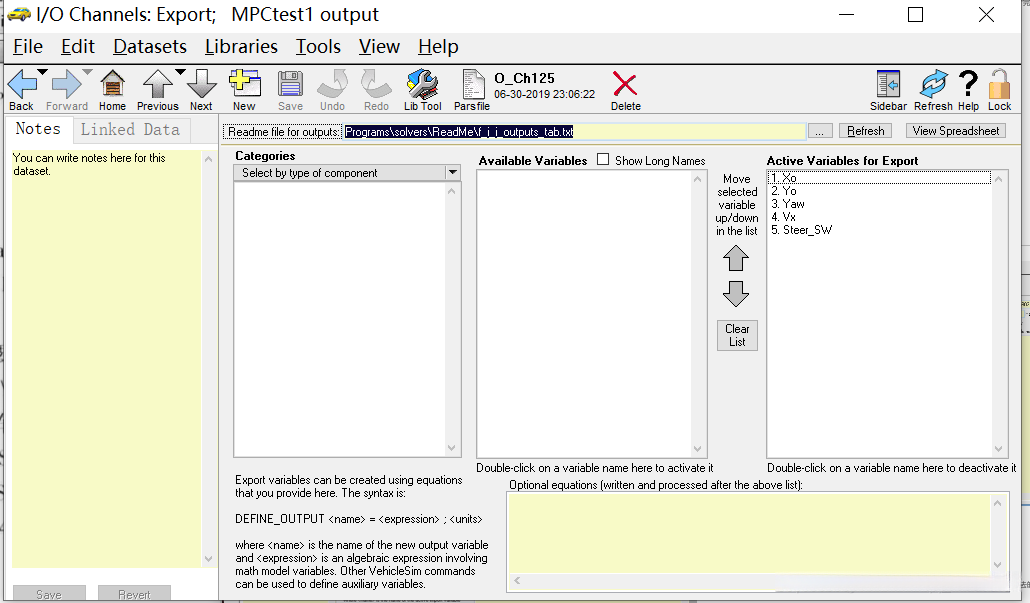Click Optional equations horizontal scroll left arrow

click(x=517, y=581)
